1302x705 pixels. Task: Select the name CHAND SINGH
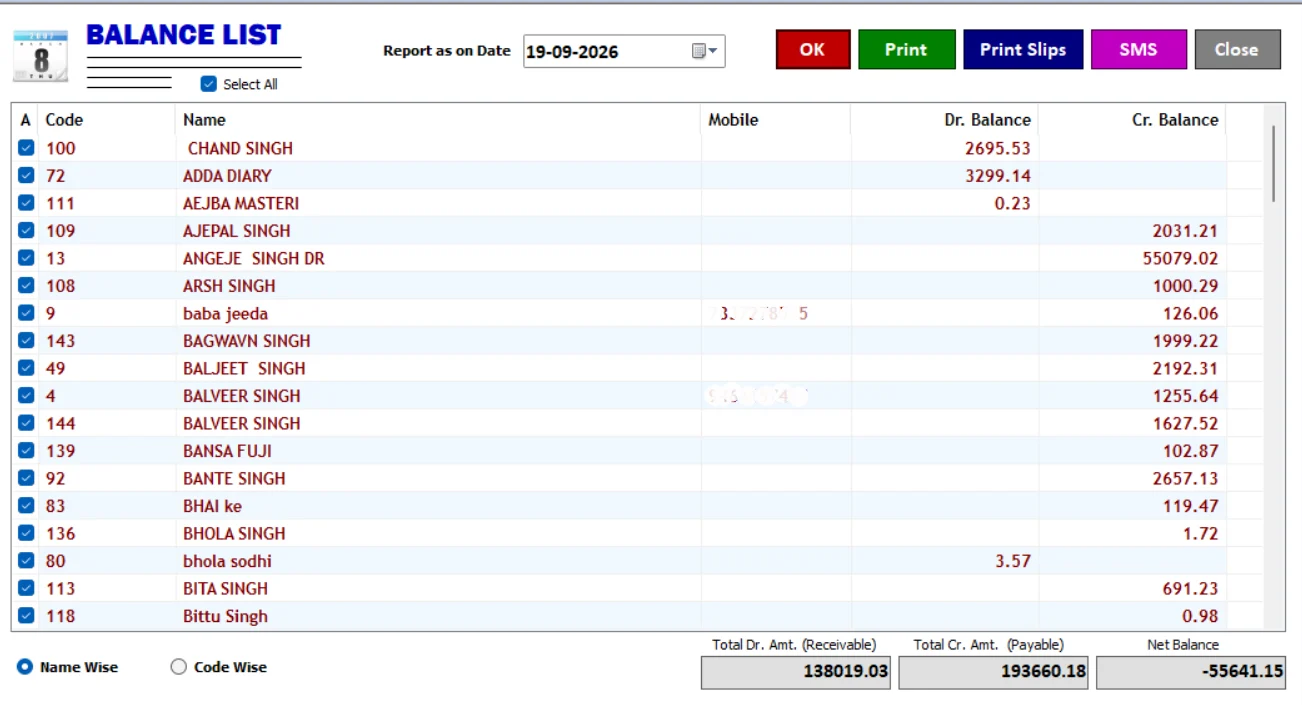pos(240,148)
